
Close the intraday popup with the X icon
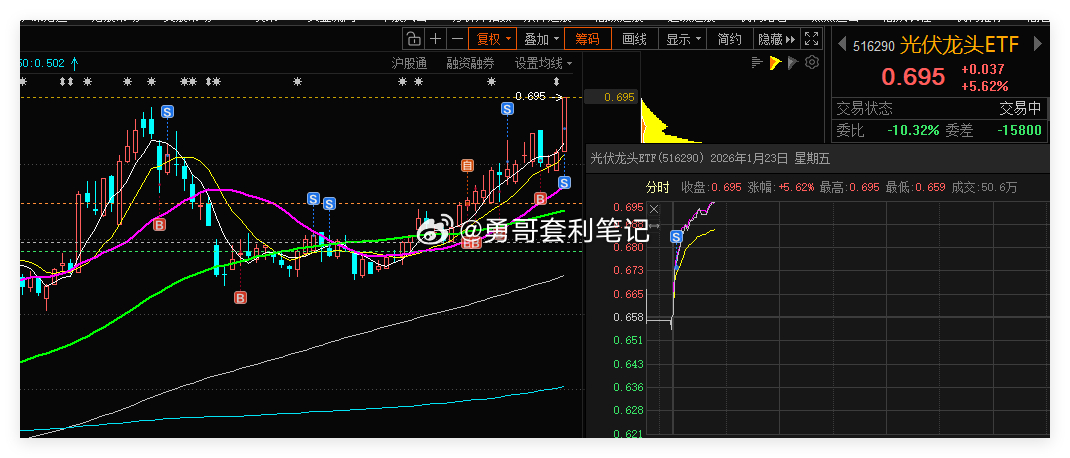click(x=654, y=209)
